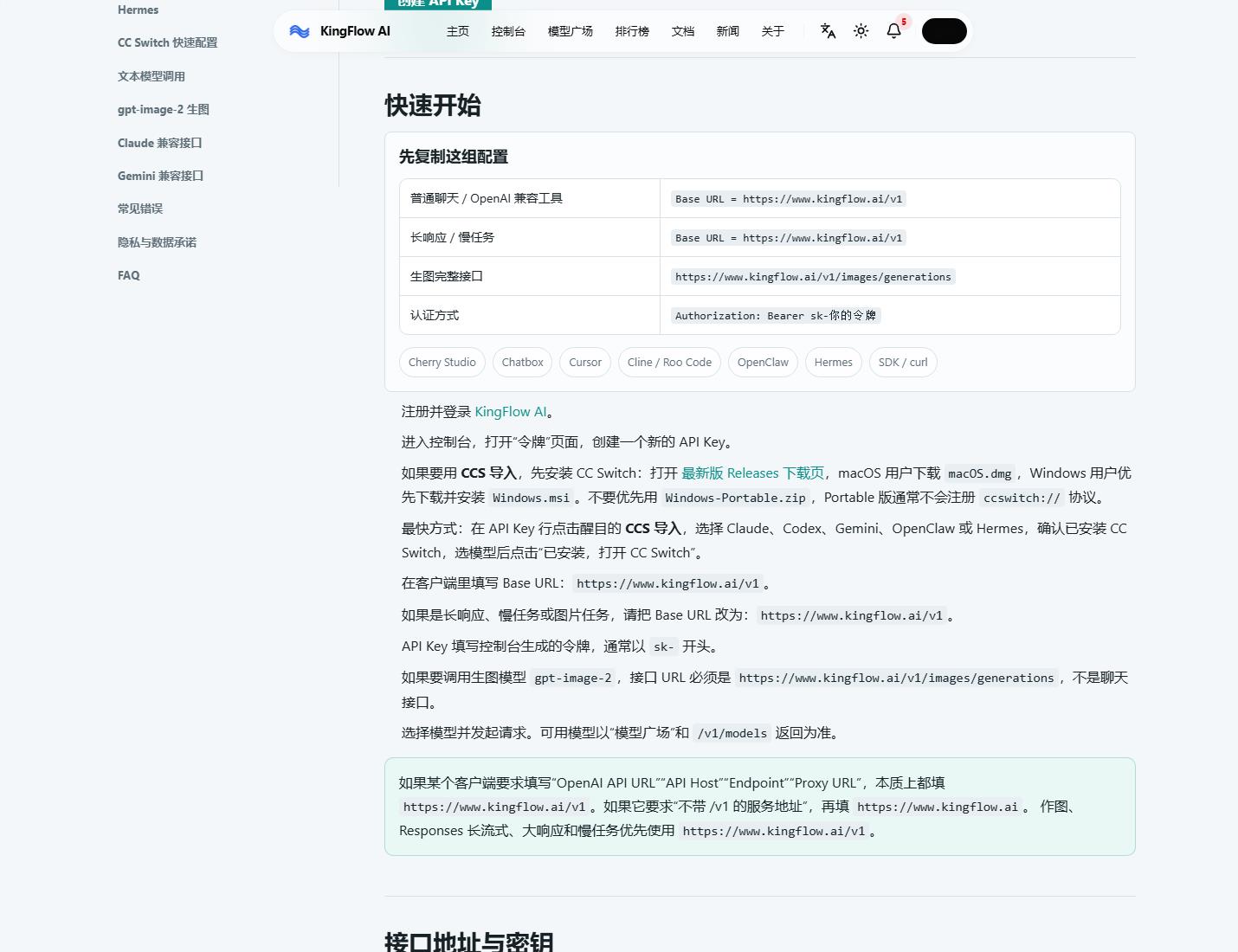Open the notifications bell icon
The height and width of the screenshot is (952, 1238).
pyautogui.click(x=894, y=31)
